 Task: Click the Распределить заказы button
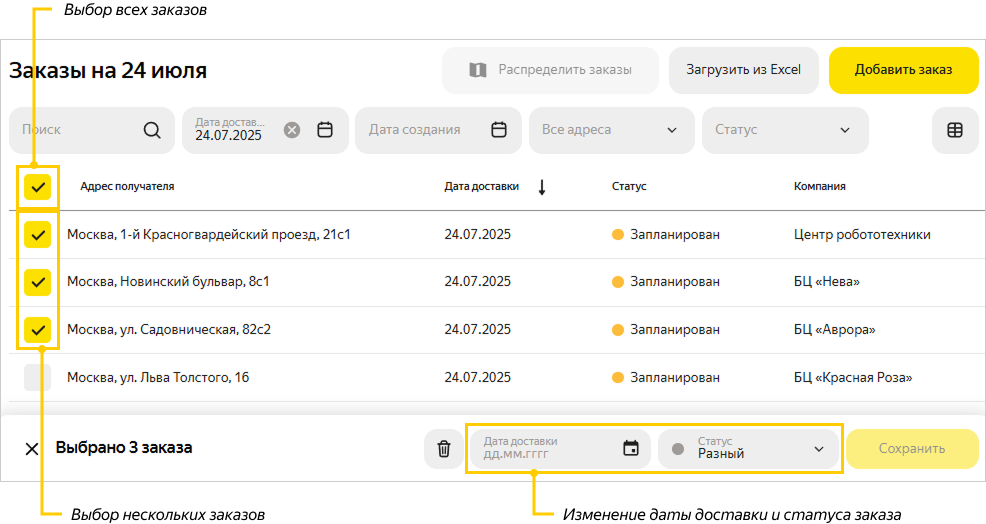550,70
